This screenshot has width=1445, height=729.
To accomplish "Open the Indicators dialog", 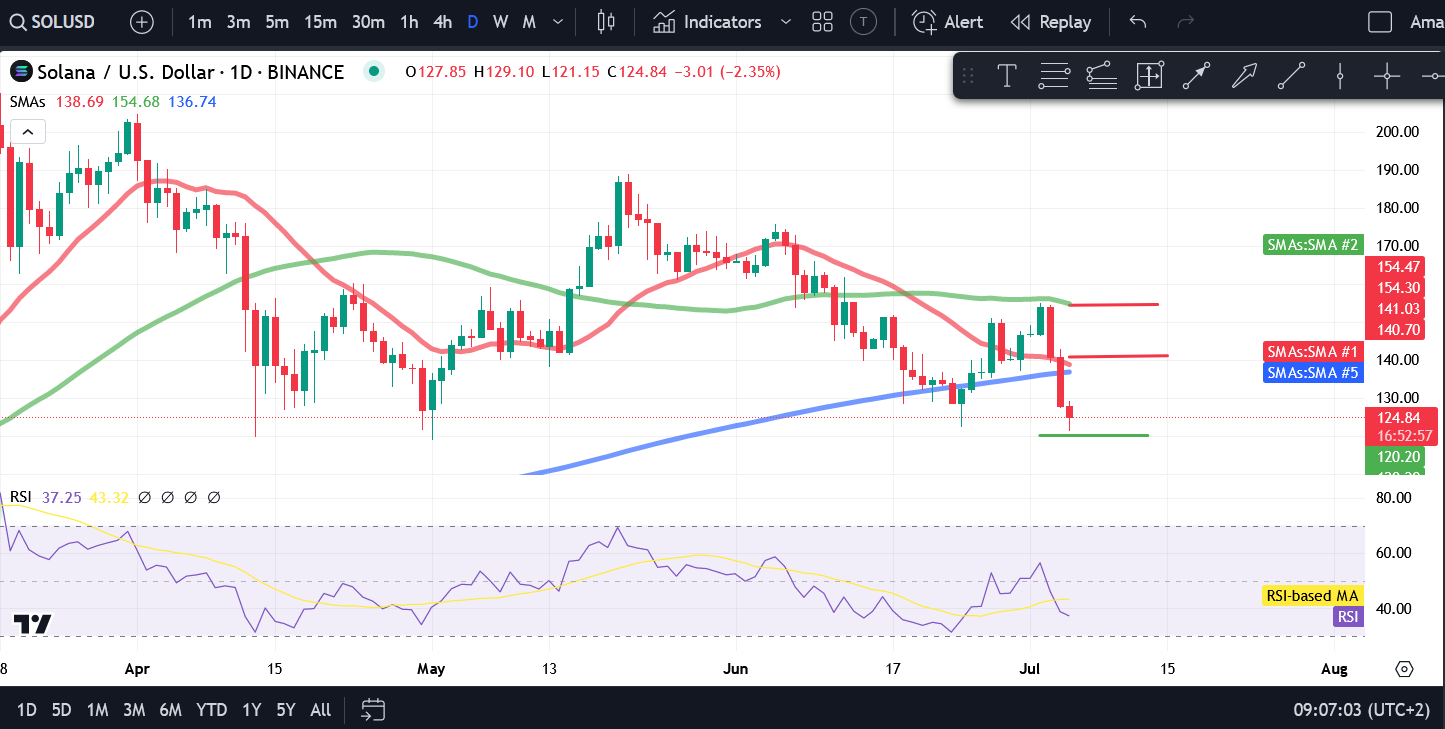I will pyautogui.click(x=707, y=22).
